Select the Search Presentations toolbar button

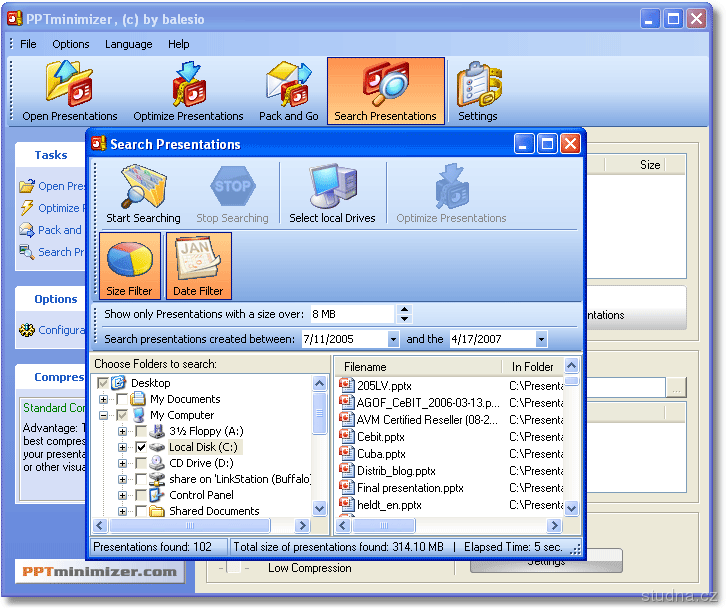pyautogui.click(x=386, y=91)
